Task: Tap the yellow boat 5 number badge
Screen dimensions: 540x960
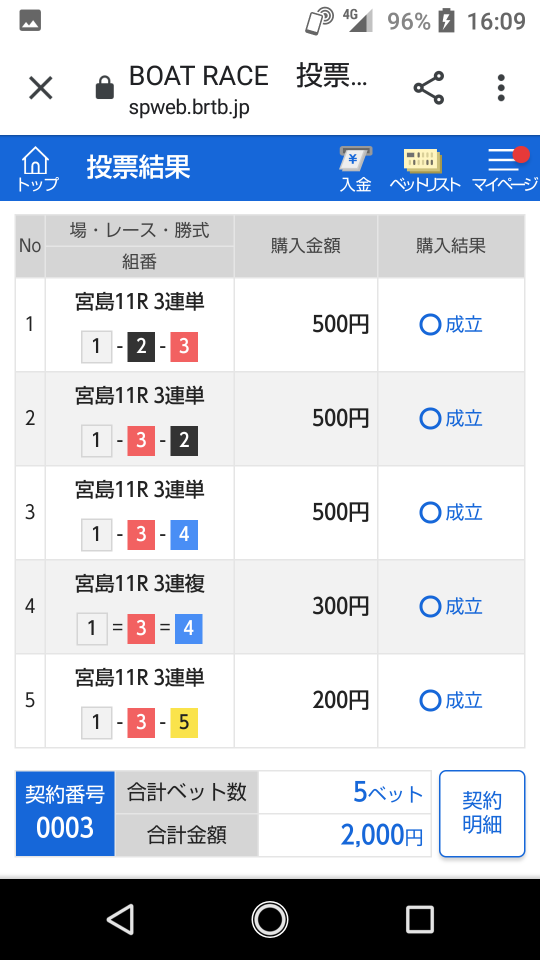Action: click(184, 723)
